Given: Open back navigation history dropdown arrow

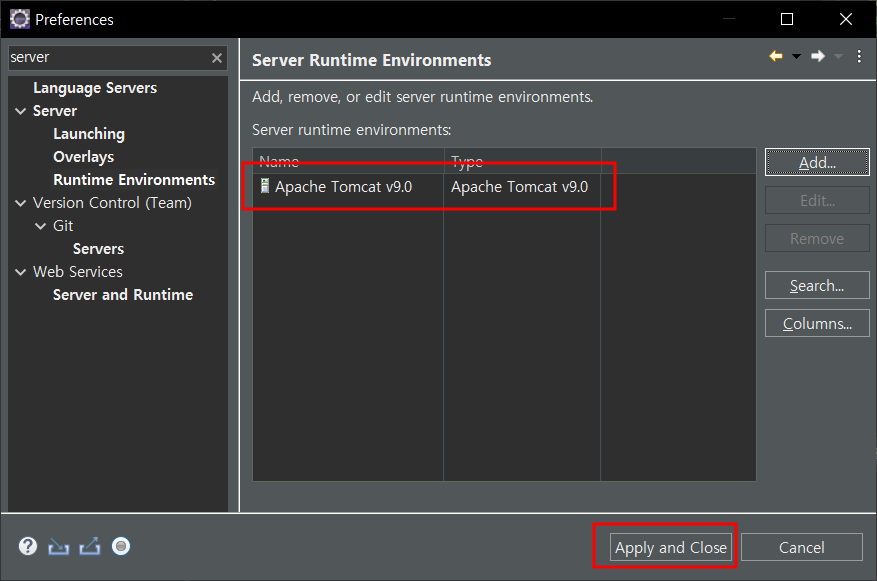Looking at the screenshot, I should (796, 56).
